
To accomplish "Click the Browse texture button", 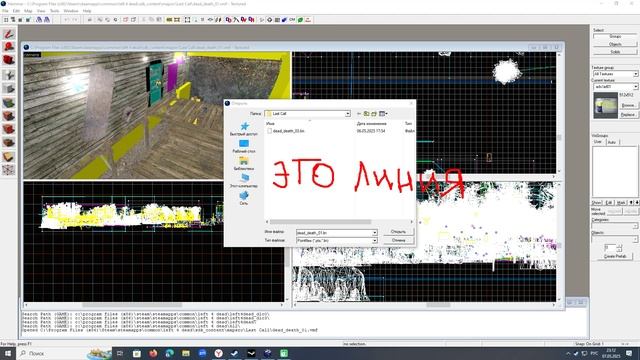I will tap(628, 105).
